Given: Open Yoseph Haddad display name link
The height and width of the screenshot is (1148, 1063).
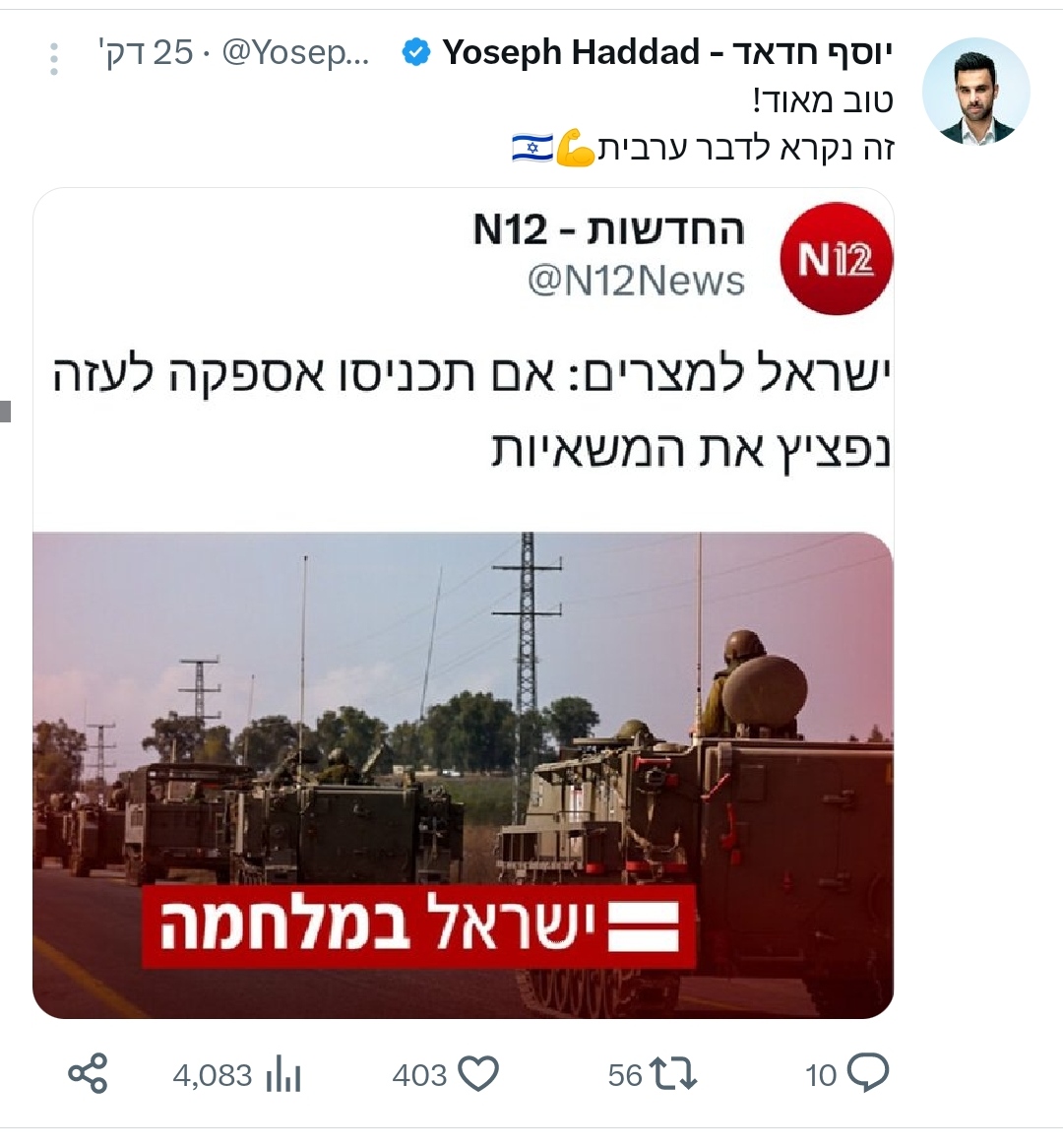Looking at the screenshot, I should pyautogui.click(x=667, y=53).
